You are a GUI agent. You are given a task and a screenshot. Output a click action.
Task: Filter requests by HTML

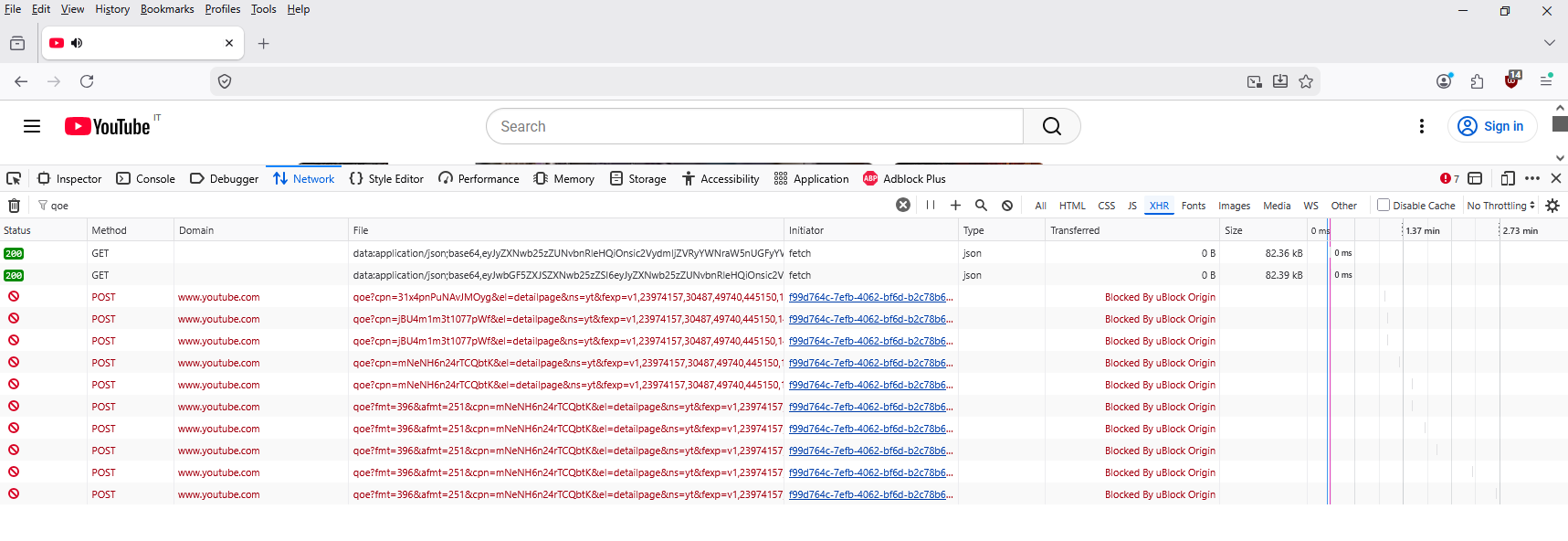click(x=1072, y=206)
